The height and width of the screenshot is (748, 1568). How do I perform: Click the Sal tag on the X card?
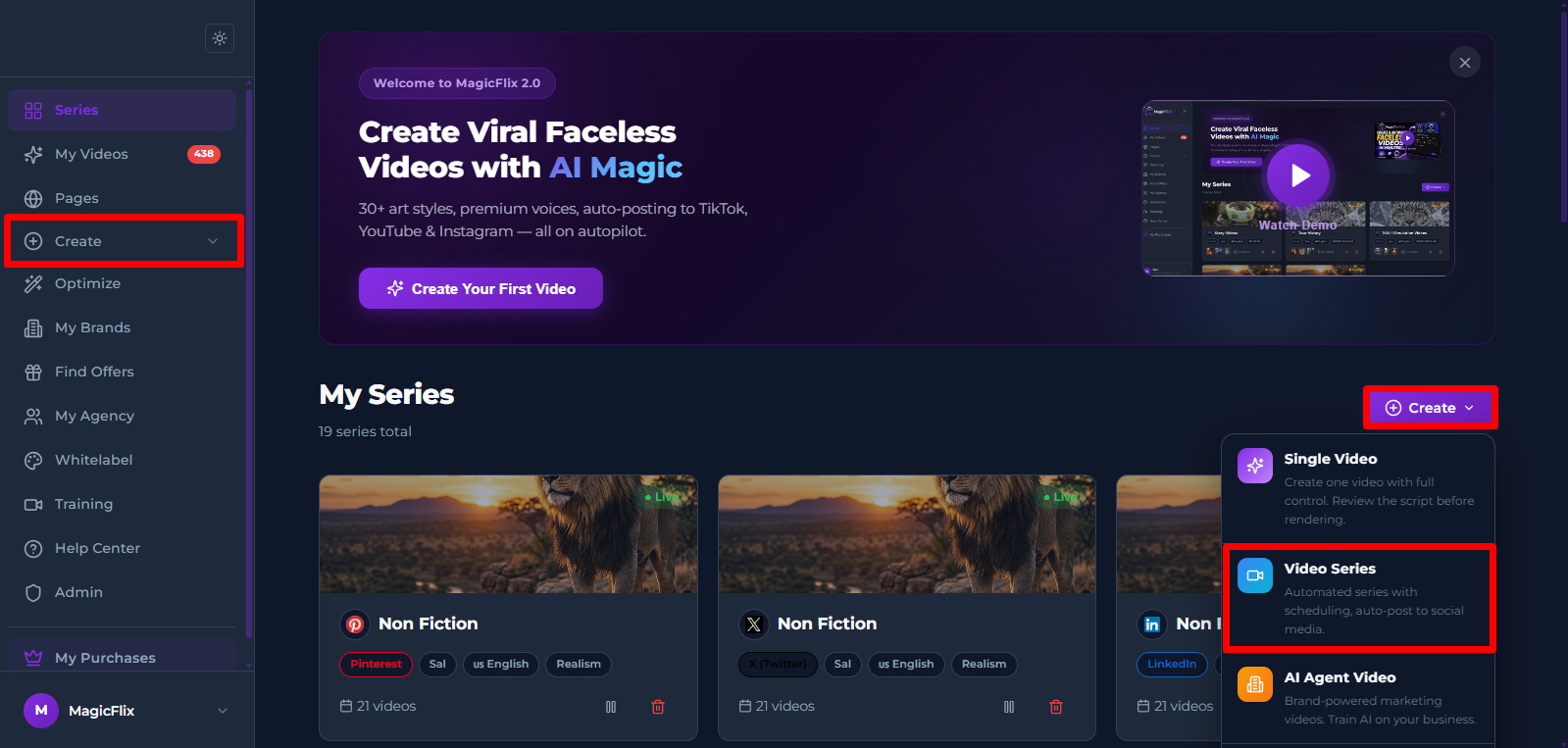pyautogui.click(x=842, y=664)
